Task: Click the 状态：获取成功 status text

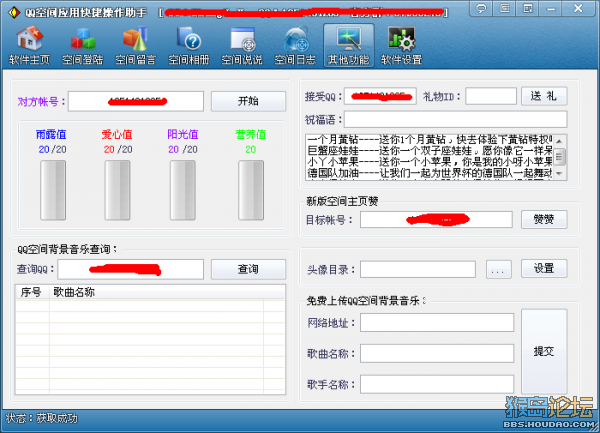Action: 42,418
